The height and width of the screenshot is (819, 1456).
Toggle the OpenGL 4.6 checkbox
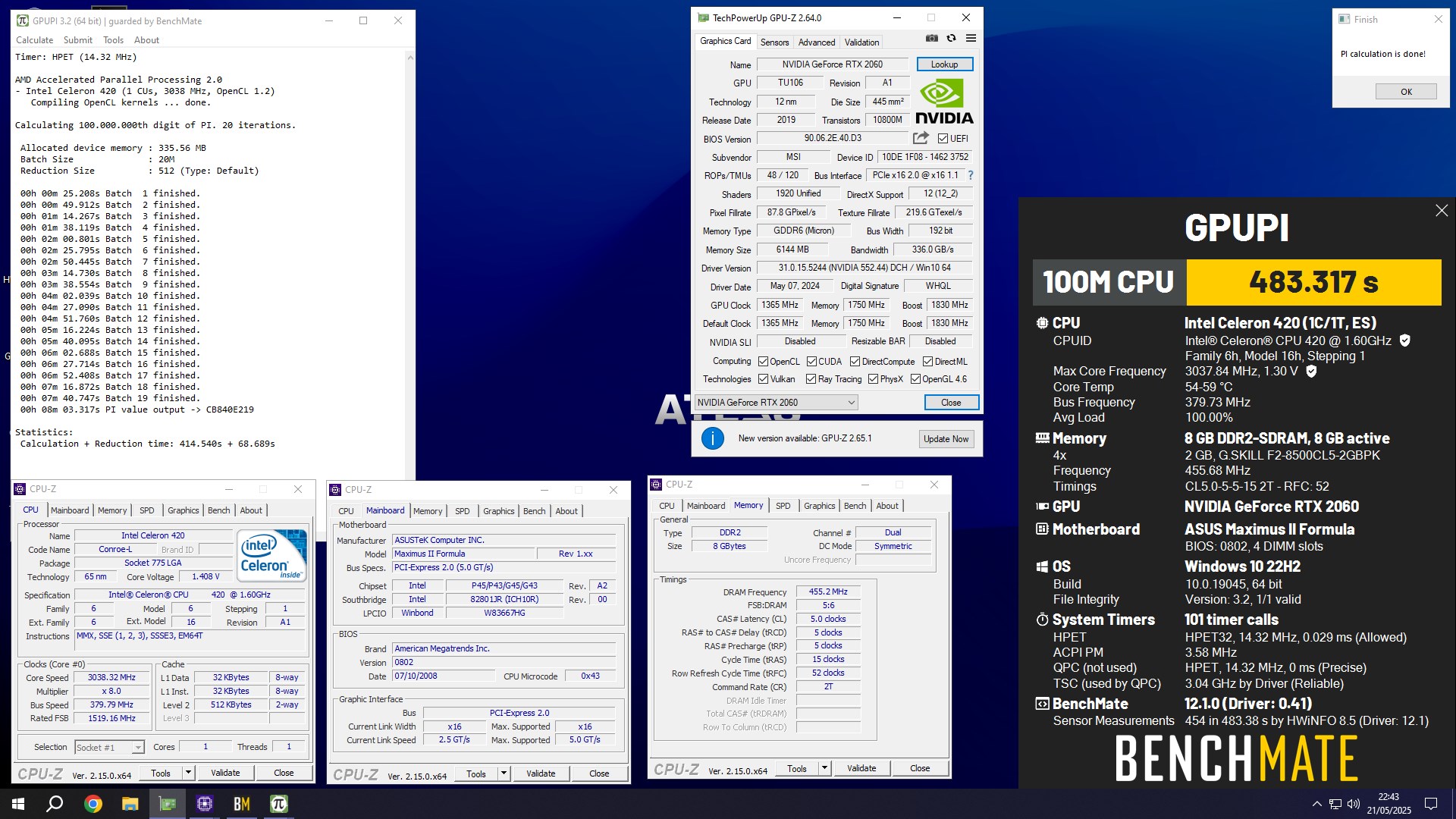tap(915, 379)
